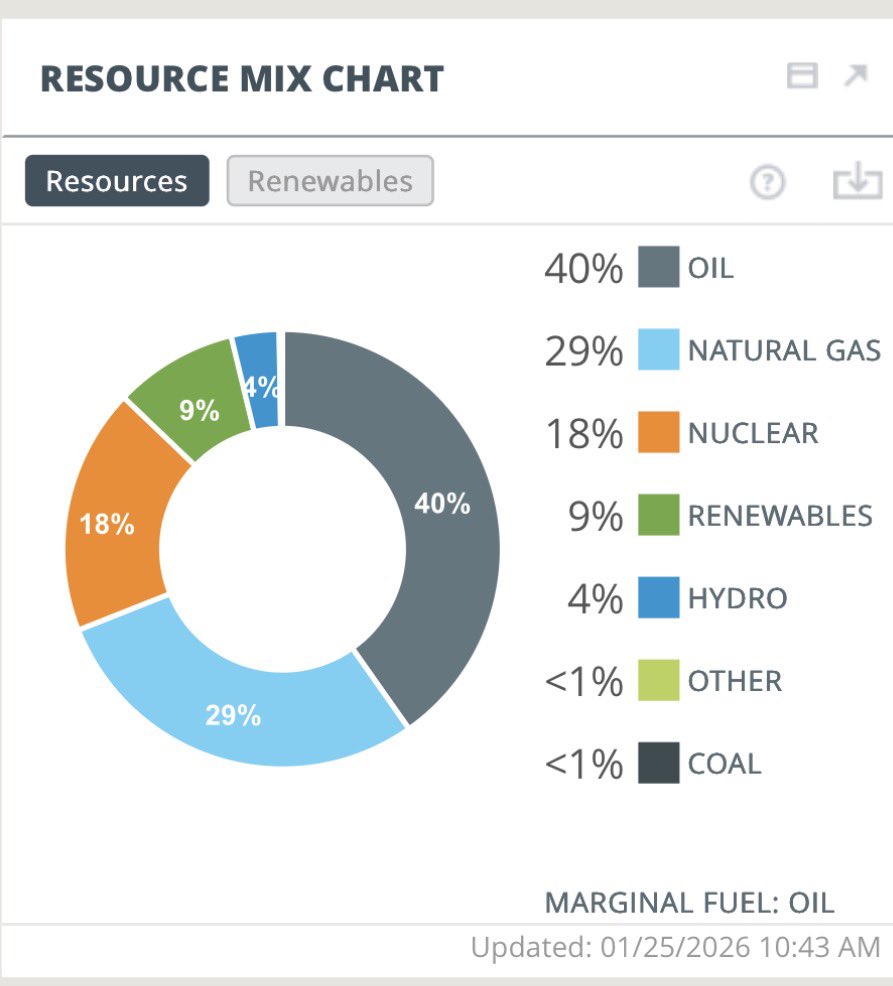Collapse the chart panel via the panel icon
Screen dimensions: 893x986
tap(802, 75)
